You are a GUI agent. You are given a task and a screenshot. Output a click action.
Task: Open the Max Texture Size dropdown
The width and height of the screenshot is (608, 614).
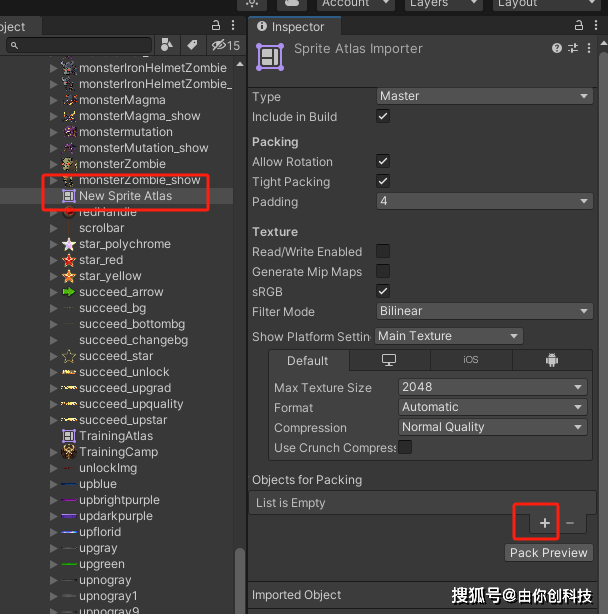pos(493,387)
